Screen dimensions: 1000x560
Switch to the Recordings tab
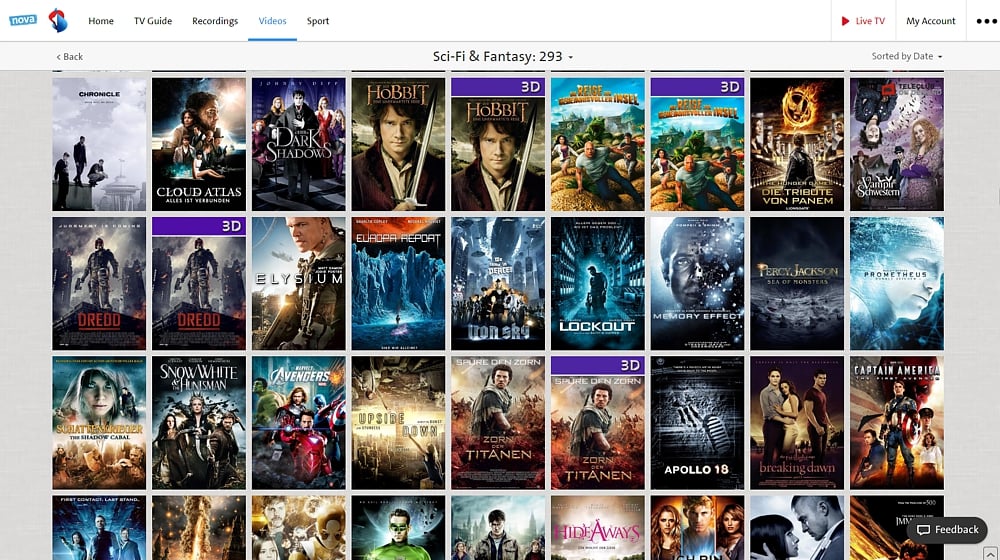[215, 21]
